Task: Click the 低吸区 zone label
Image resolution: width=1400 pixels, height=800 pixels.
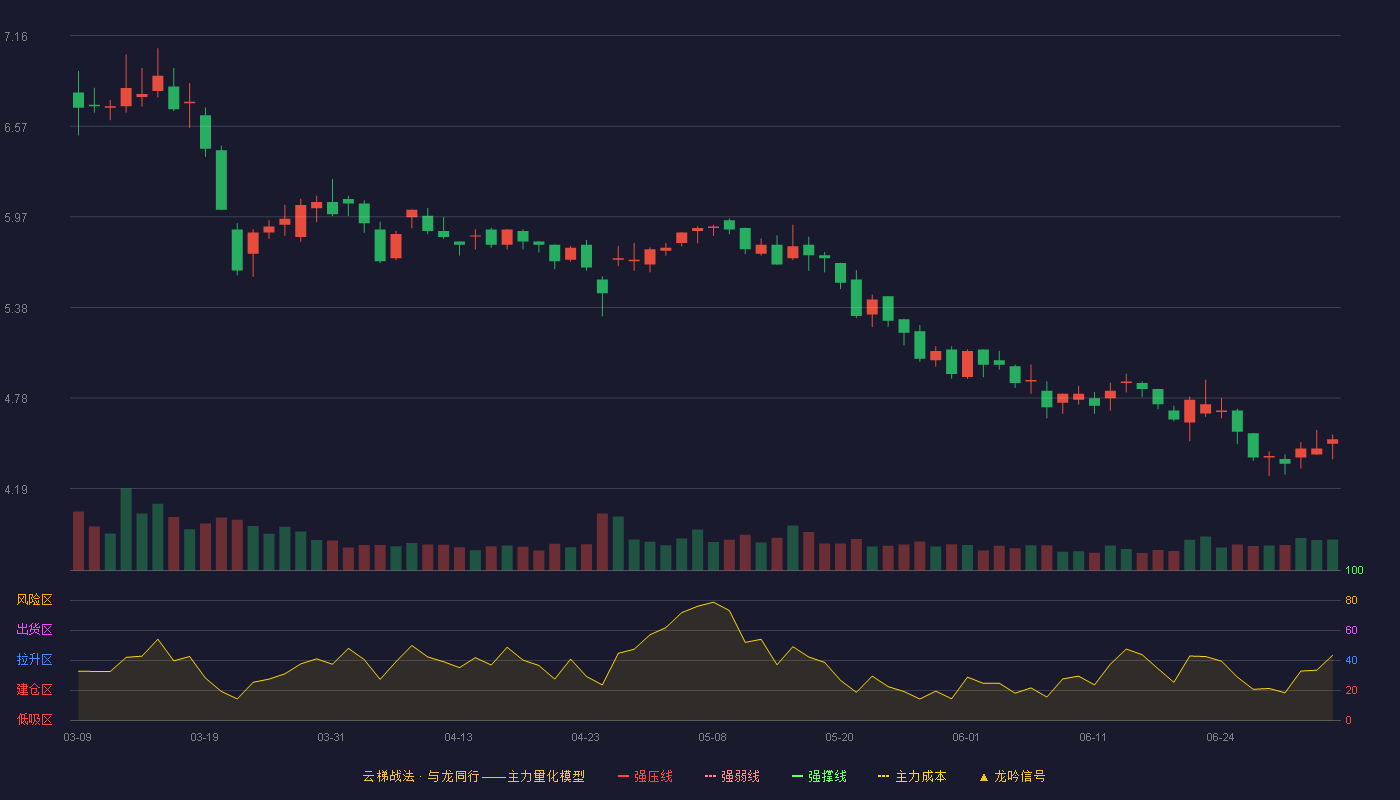Action: [x=34, y=719]
